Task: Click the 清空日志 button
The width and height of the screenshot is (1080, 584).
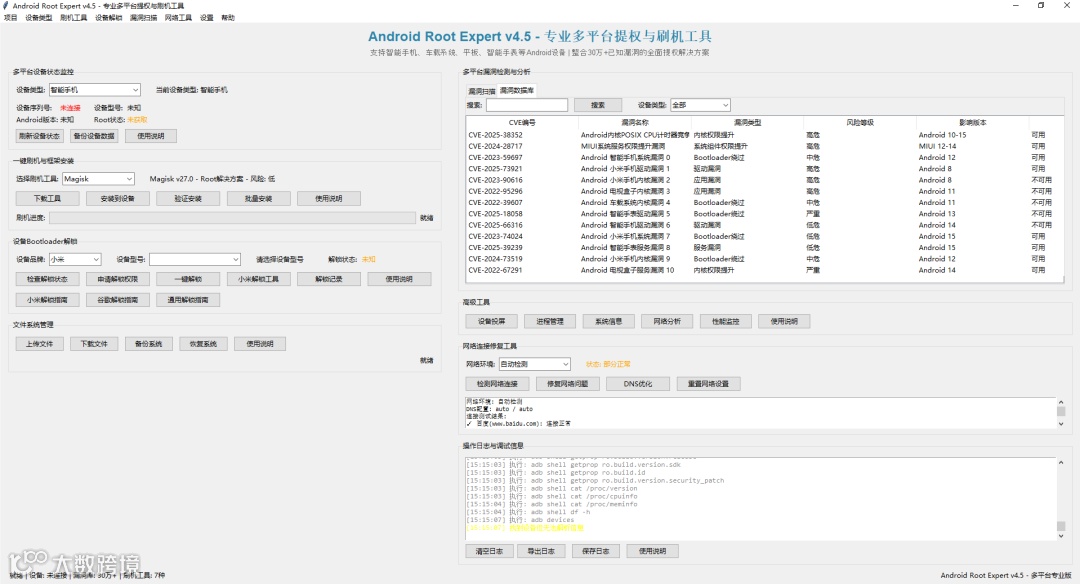Action: coord(489,551)
